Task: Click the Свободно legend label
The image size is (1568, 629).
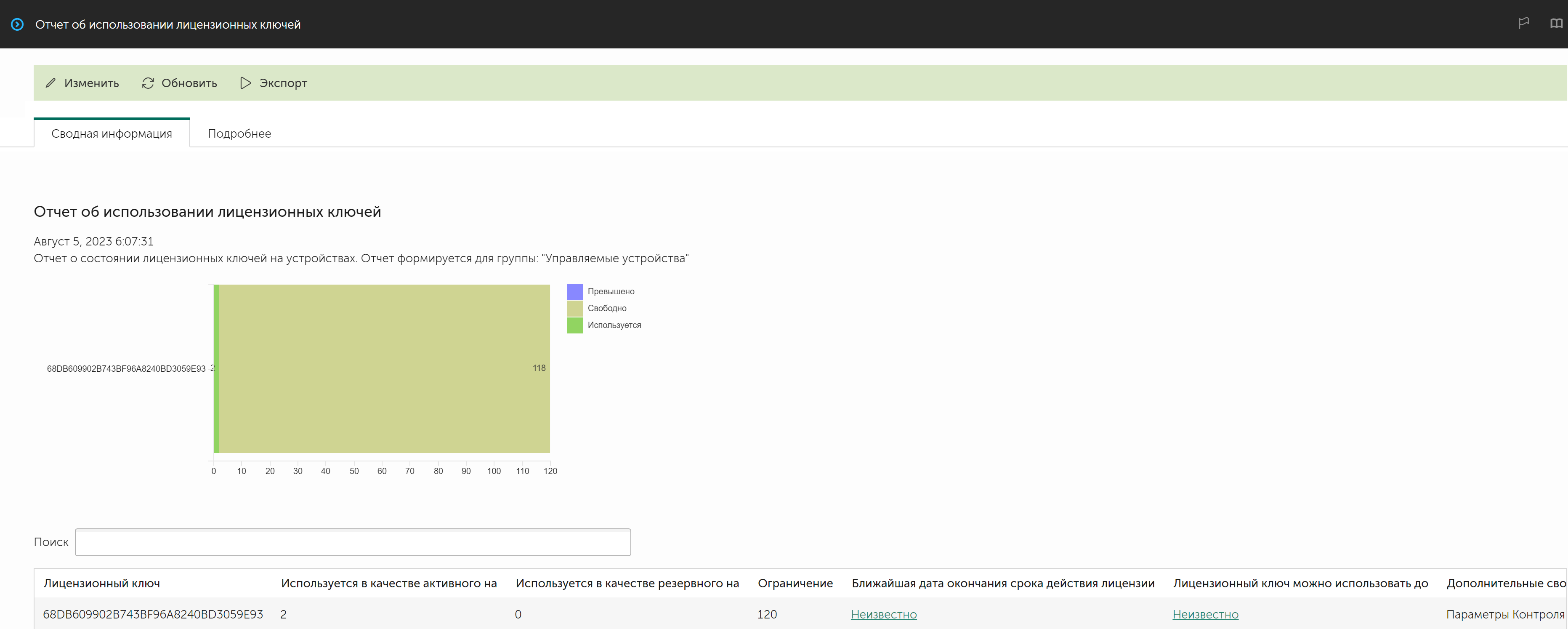Action: tap(607, 309)
